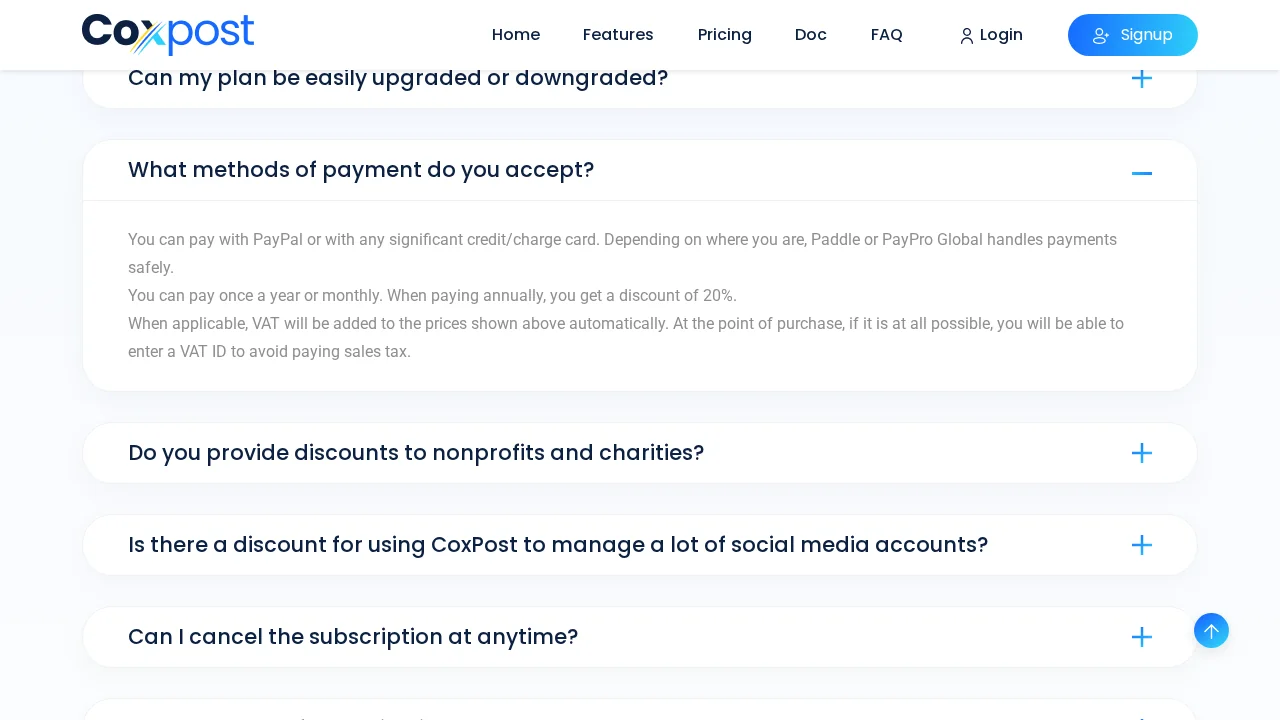The image size is (1280, 720).
Task: Click the plus icon to expand the upgrade question
Action: click(1141, 78)
